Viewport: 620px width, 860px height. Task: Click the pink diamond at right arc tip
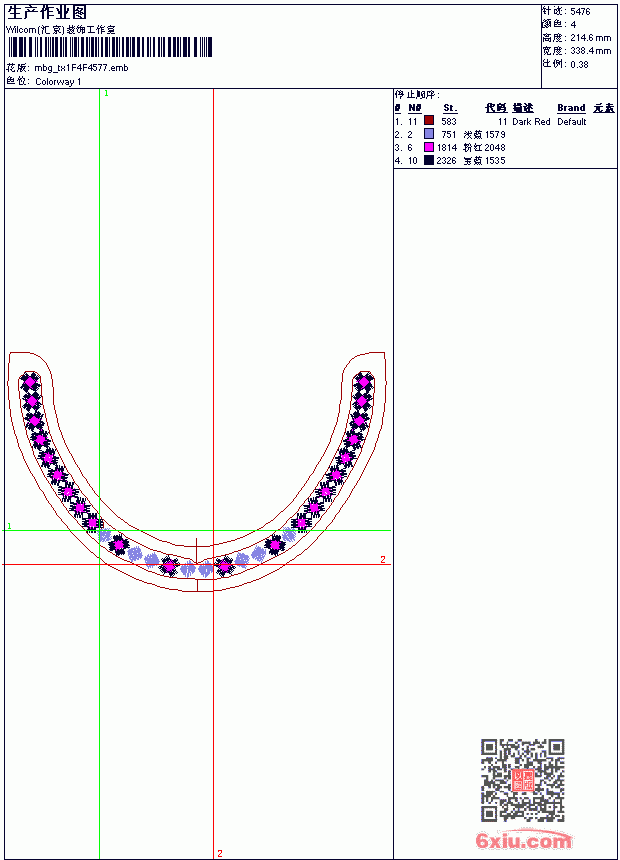(x=363, y=381)
